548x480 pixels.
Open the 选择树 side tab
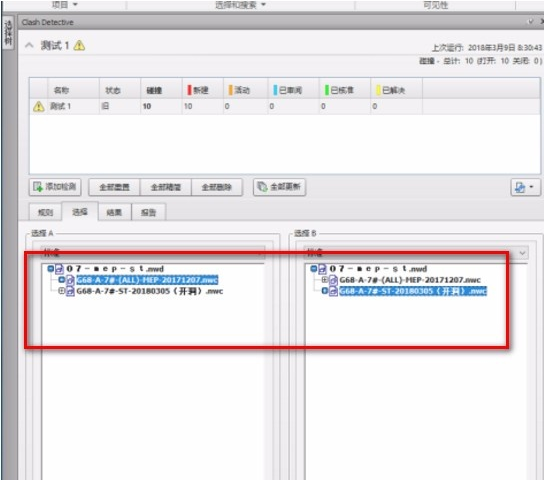click(x=8, y=32)
